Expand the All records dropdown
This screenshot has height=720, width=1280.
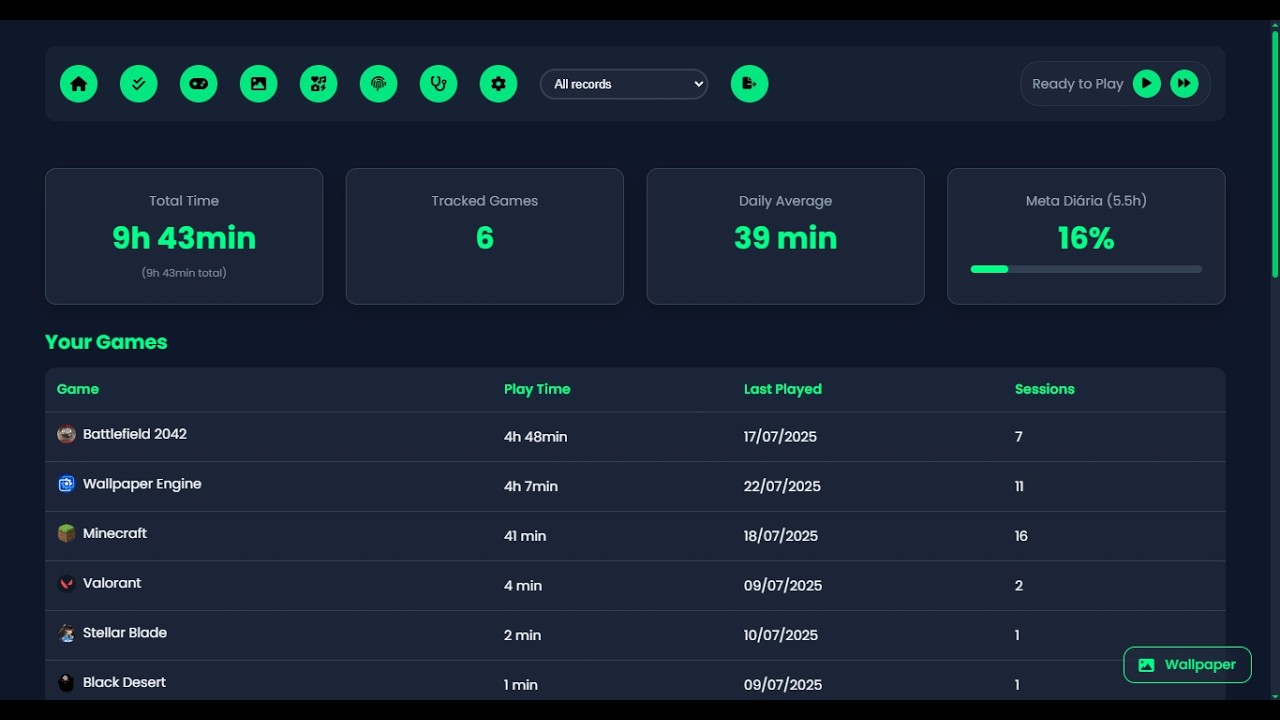coord(624,84)
